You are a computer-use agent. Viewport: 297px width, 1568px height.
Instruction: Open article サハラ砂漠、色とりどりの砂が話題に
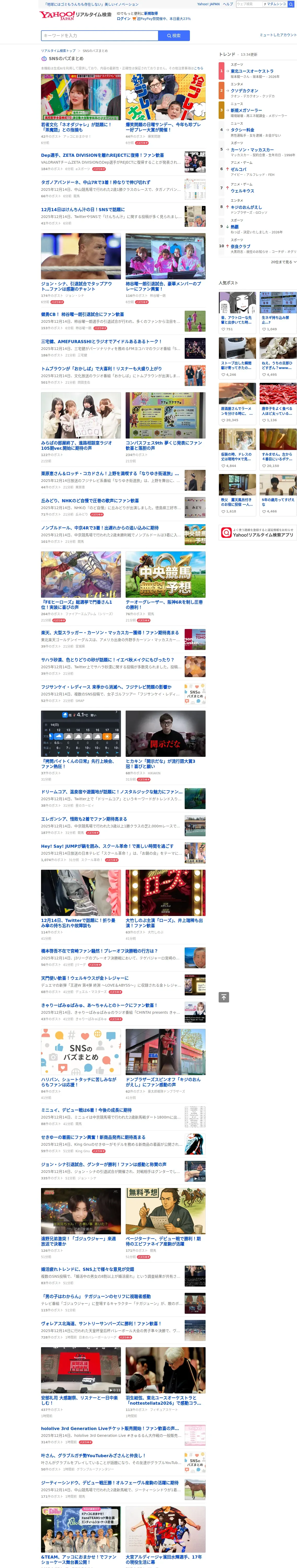[x=107, y=659]
